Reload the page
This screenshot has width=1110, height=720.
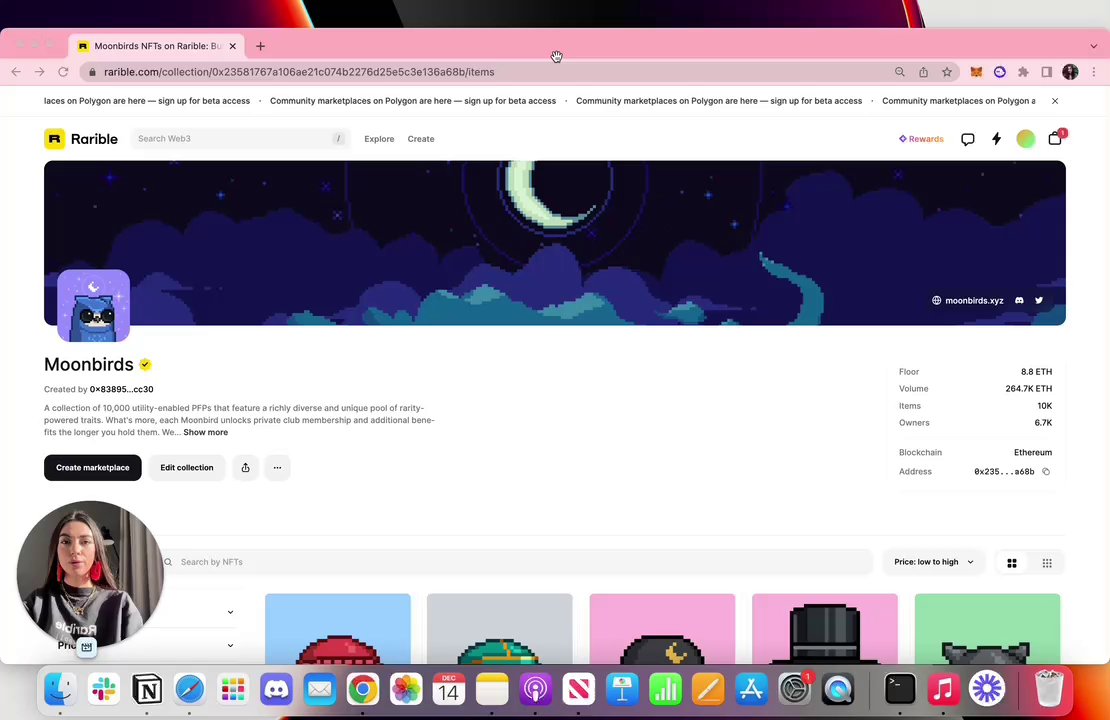click(63, 72)
